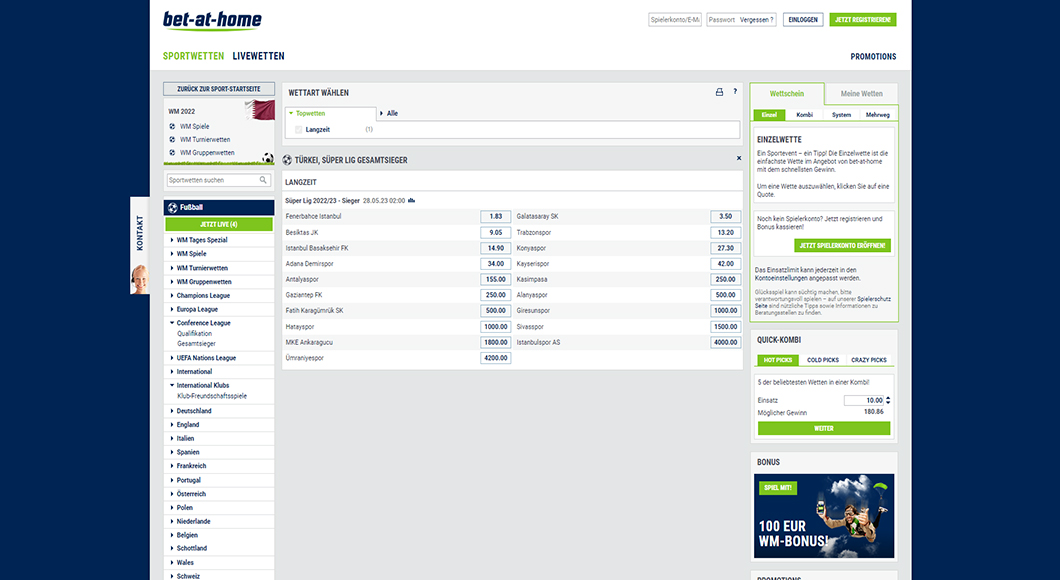Select Fenerbahce Istanbul odds 1.83
Screen dimensions: 1060x580
(496, 216)
